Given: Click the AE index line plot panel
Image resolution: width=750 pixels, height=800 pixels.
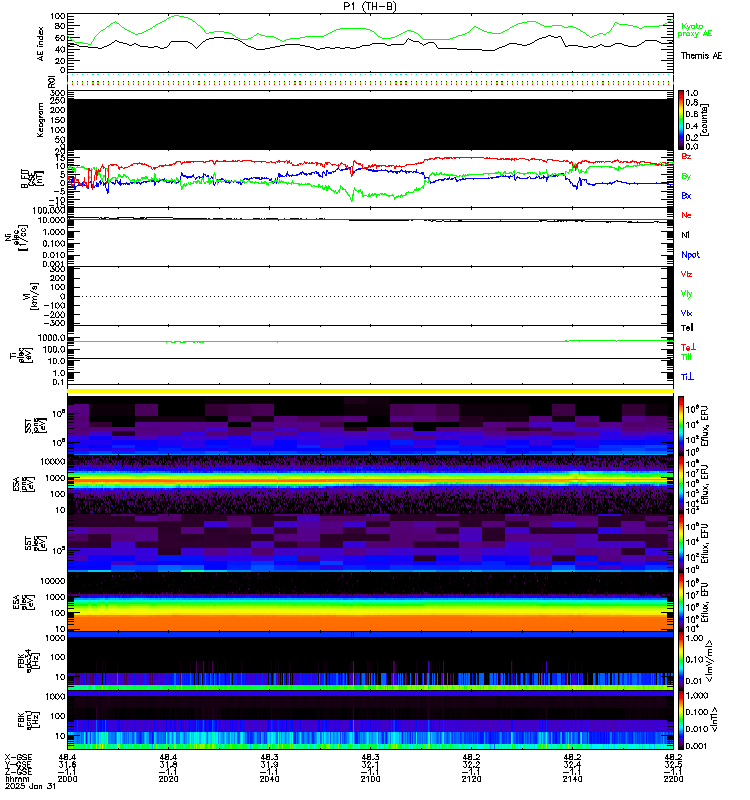Looking at the screenshot, I should (370, 43).
